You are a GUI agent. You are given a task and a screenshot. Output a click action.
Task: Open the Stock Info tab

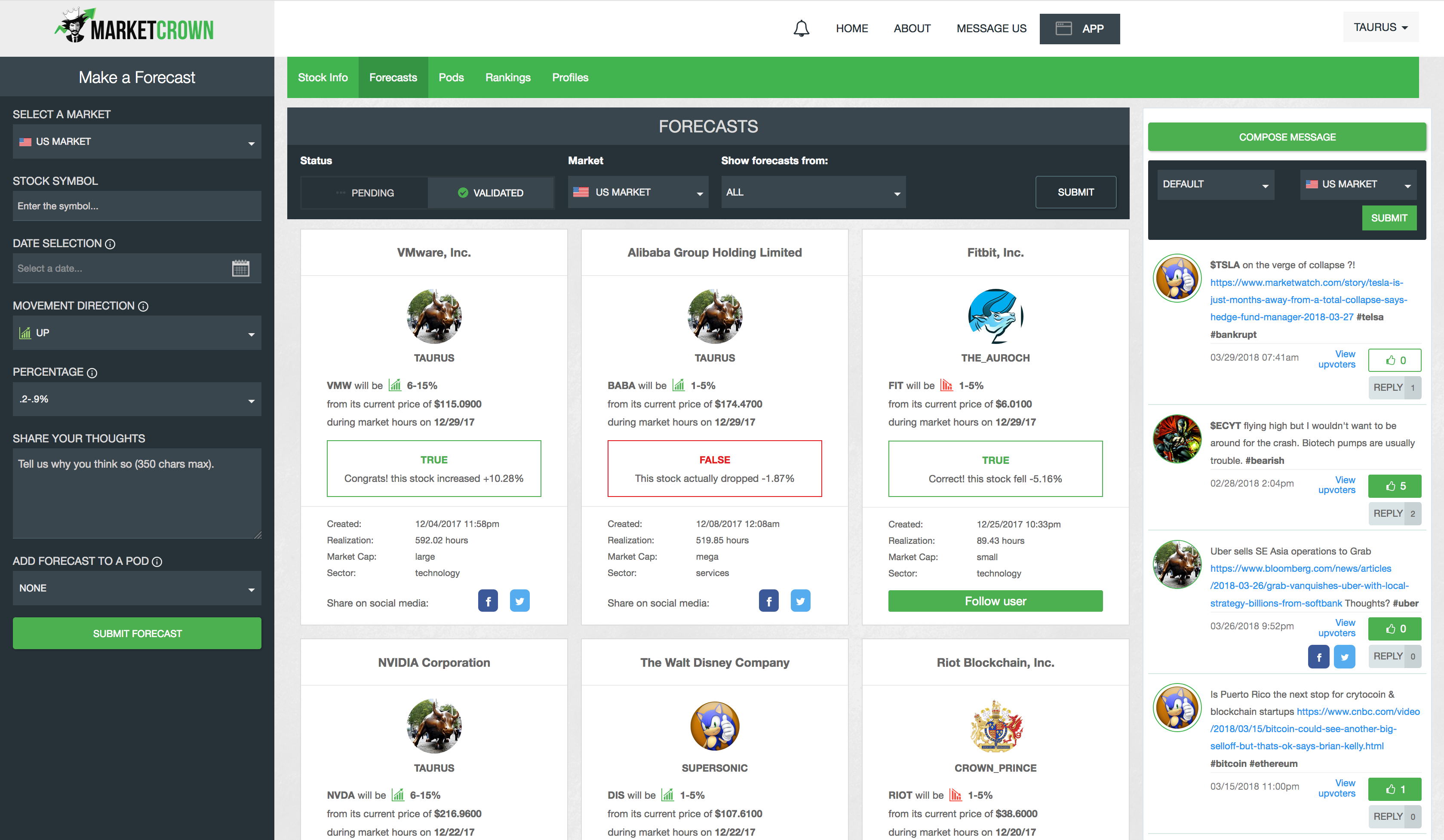(x=323, y=77)
